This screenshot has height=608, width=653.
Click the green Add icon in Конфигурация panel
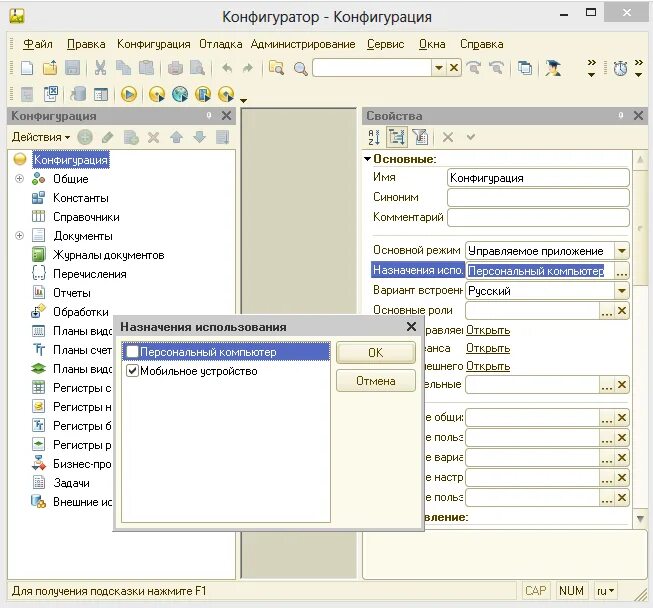[x=85, y=137]
